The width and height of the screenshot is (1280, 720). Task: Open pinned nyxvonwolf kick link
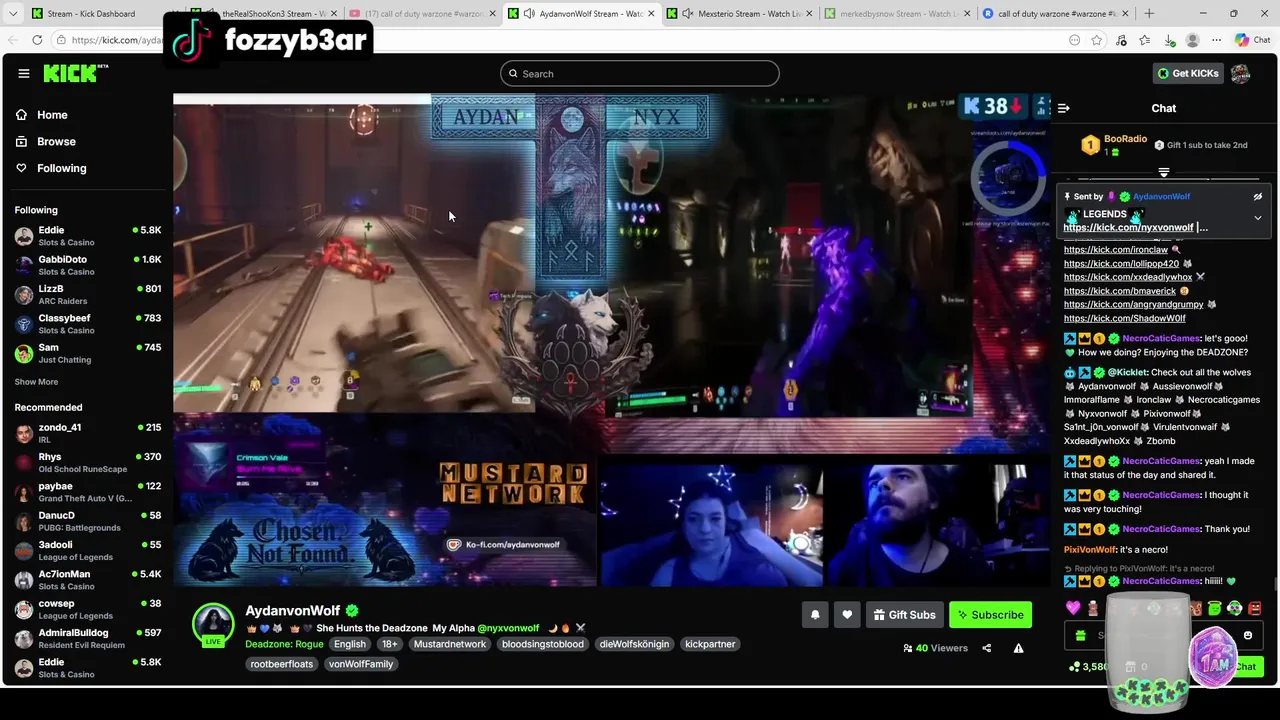pos(1128,228)
